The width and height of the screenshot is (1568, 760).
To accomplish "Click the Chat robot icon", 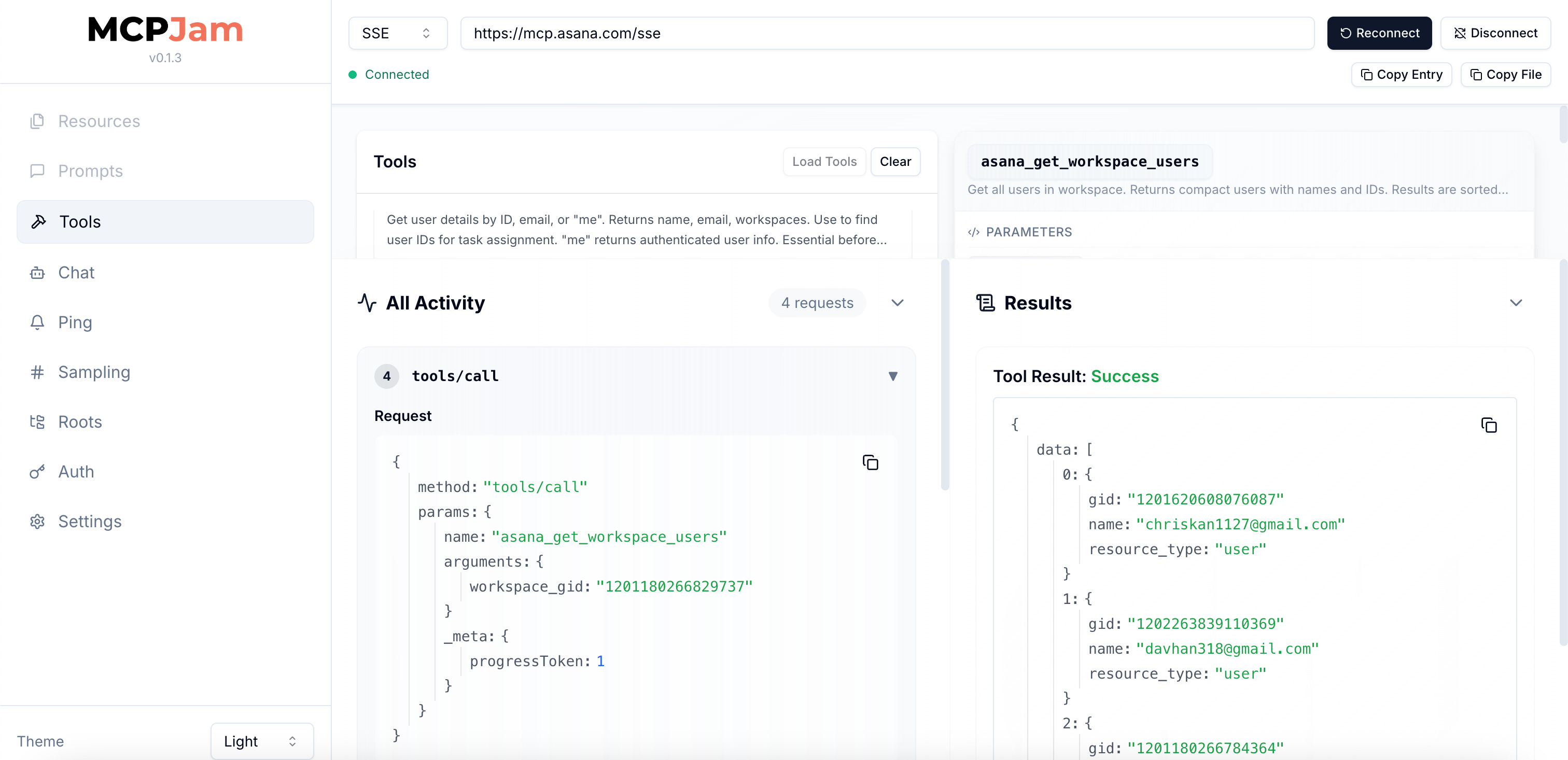I will tap(37, 273).
